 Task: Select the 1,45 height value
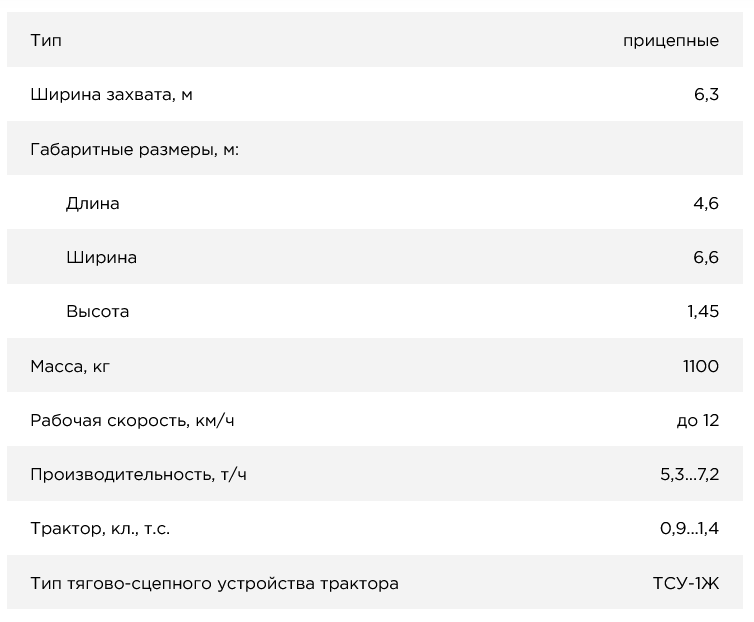[x=703, y=311]
